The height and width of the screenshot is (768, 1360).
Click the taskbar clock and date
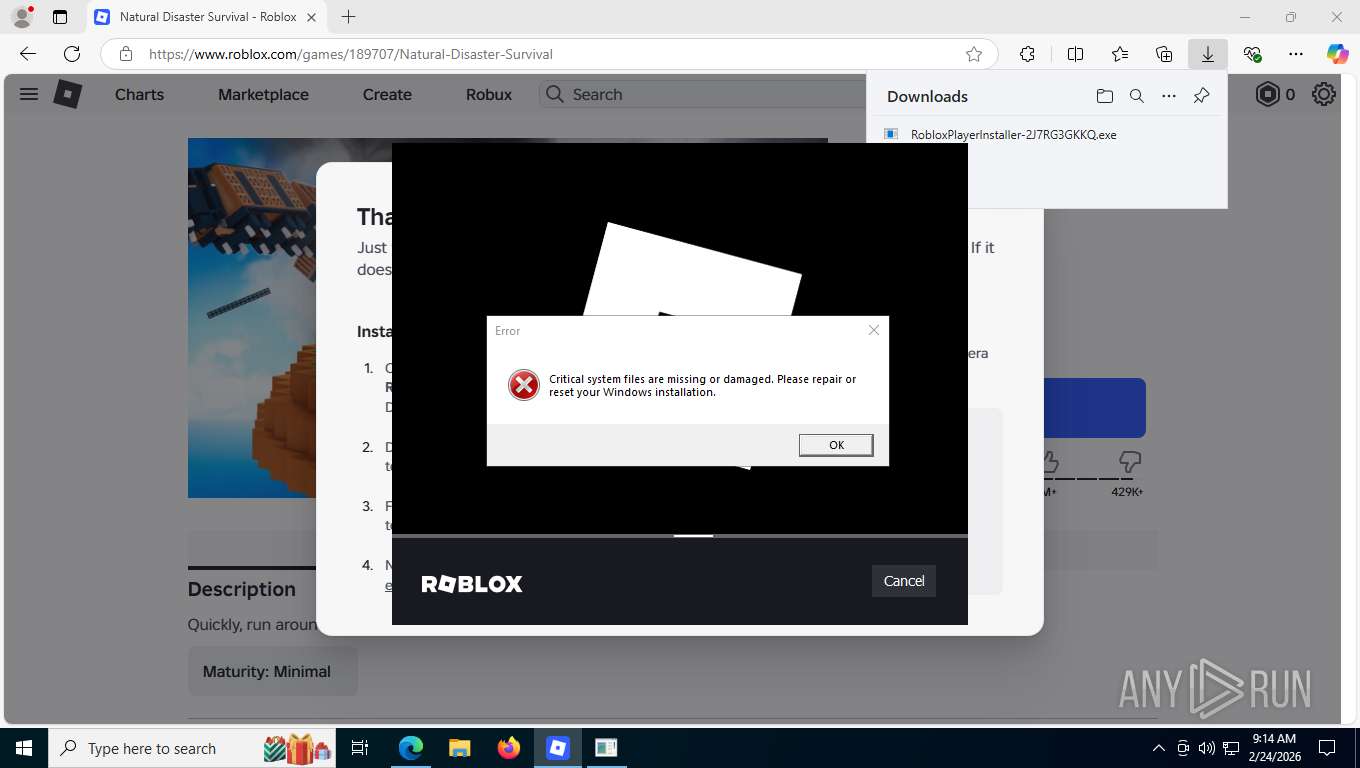tap(1274, 748)
